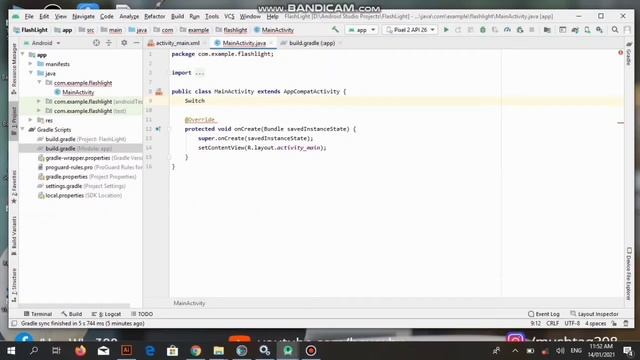Click Firefox icon in taskbar
This screenshot has height=360, width=640.
coord(81,351)
